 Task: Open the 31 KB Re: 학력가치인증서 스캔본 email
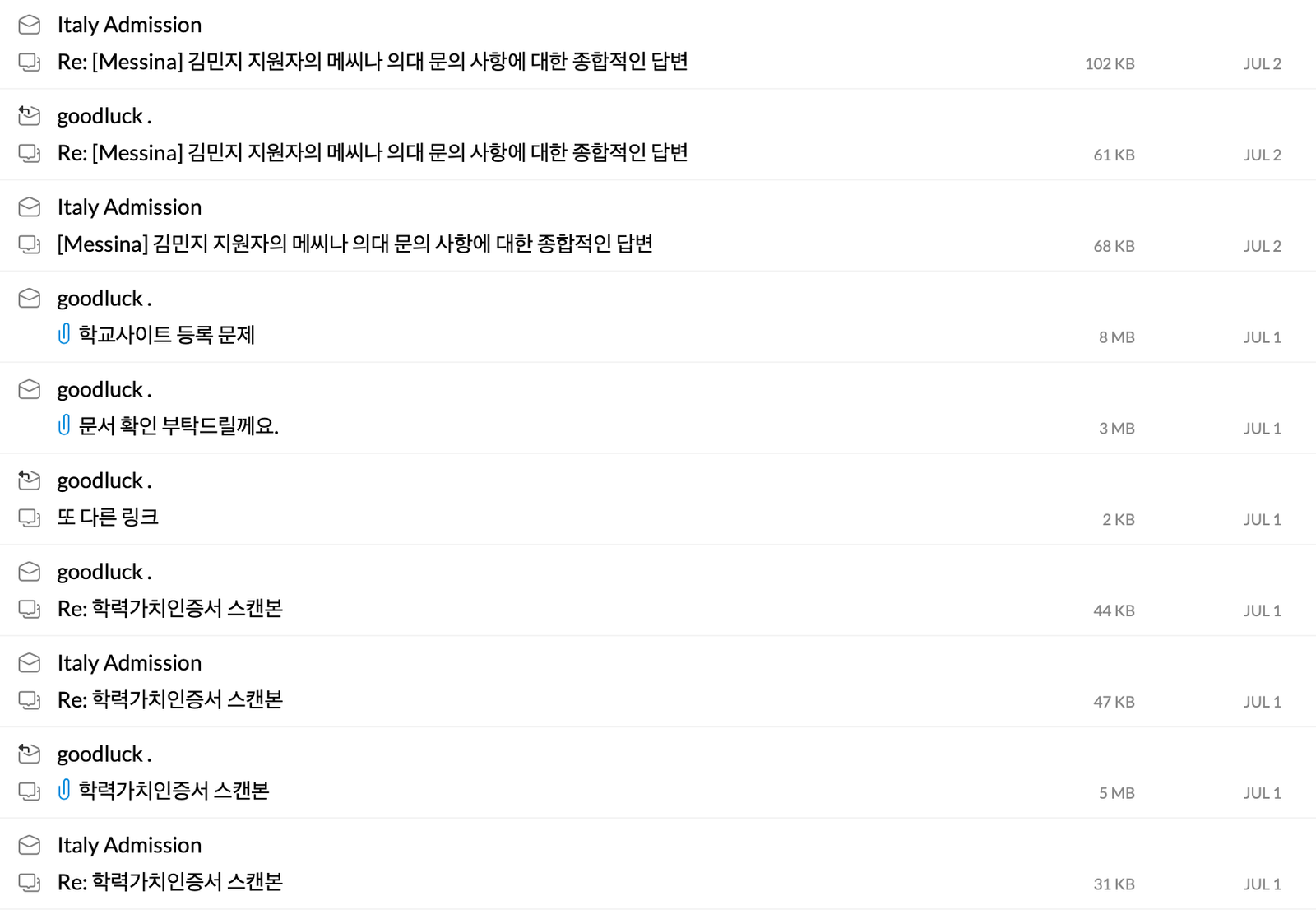(x=170, y=882)
